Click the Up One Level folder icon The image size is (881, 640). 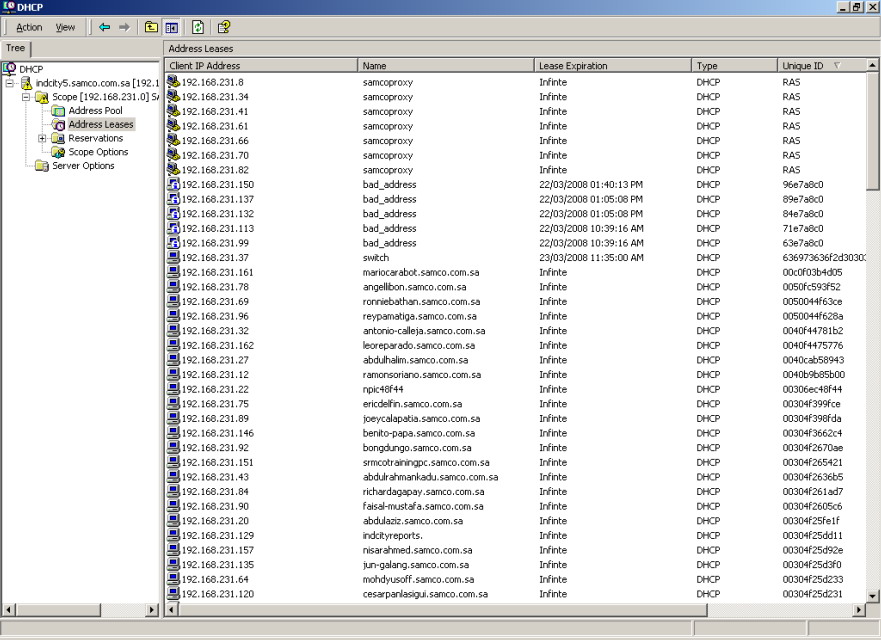point(152,27)
